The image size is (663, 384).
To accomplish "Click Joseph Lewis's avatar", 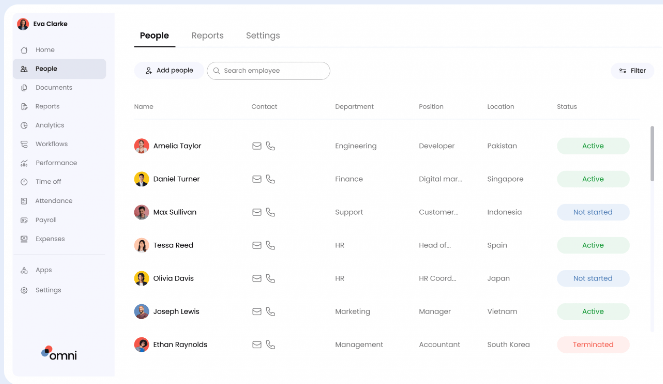I will 142,312.
